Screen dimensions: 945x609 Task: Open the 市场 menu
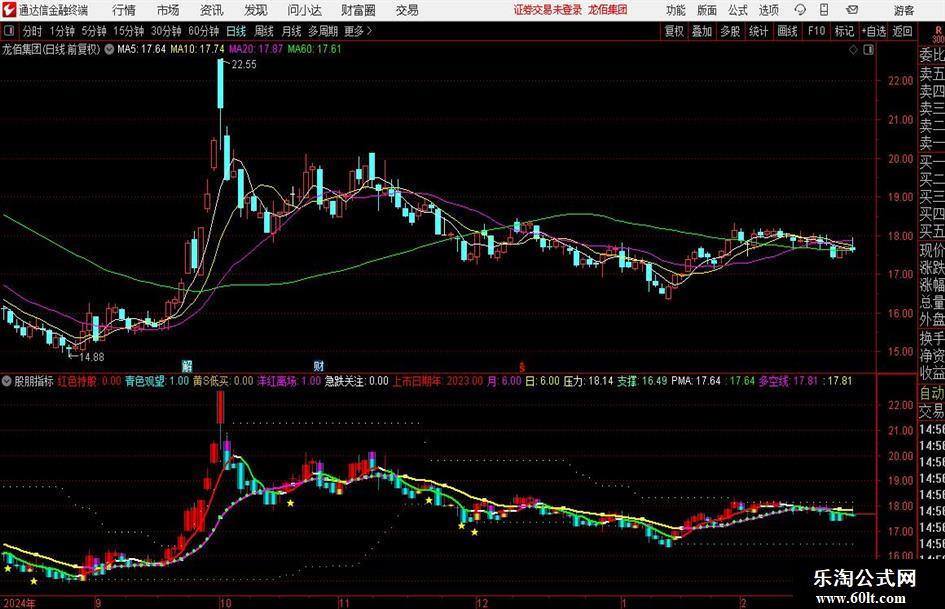[168, 10]
